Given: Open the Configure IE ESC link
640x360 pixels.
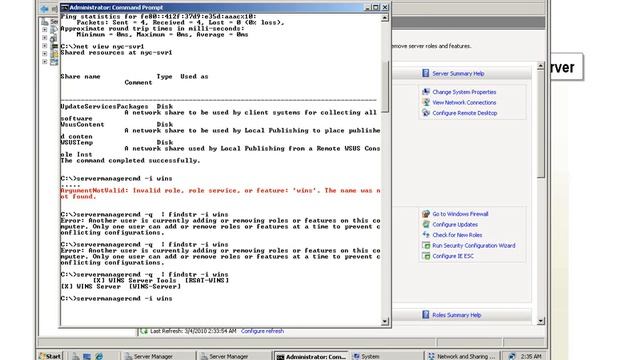Looking at the screenshot, I should pyautogui.click(x=453, y=256).
